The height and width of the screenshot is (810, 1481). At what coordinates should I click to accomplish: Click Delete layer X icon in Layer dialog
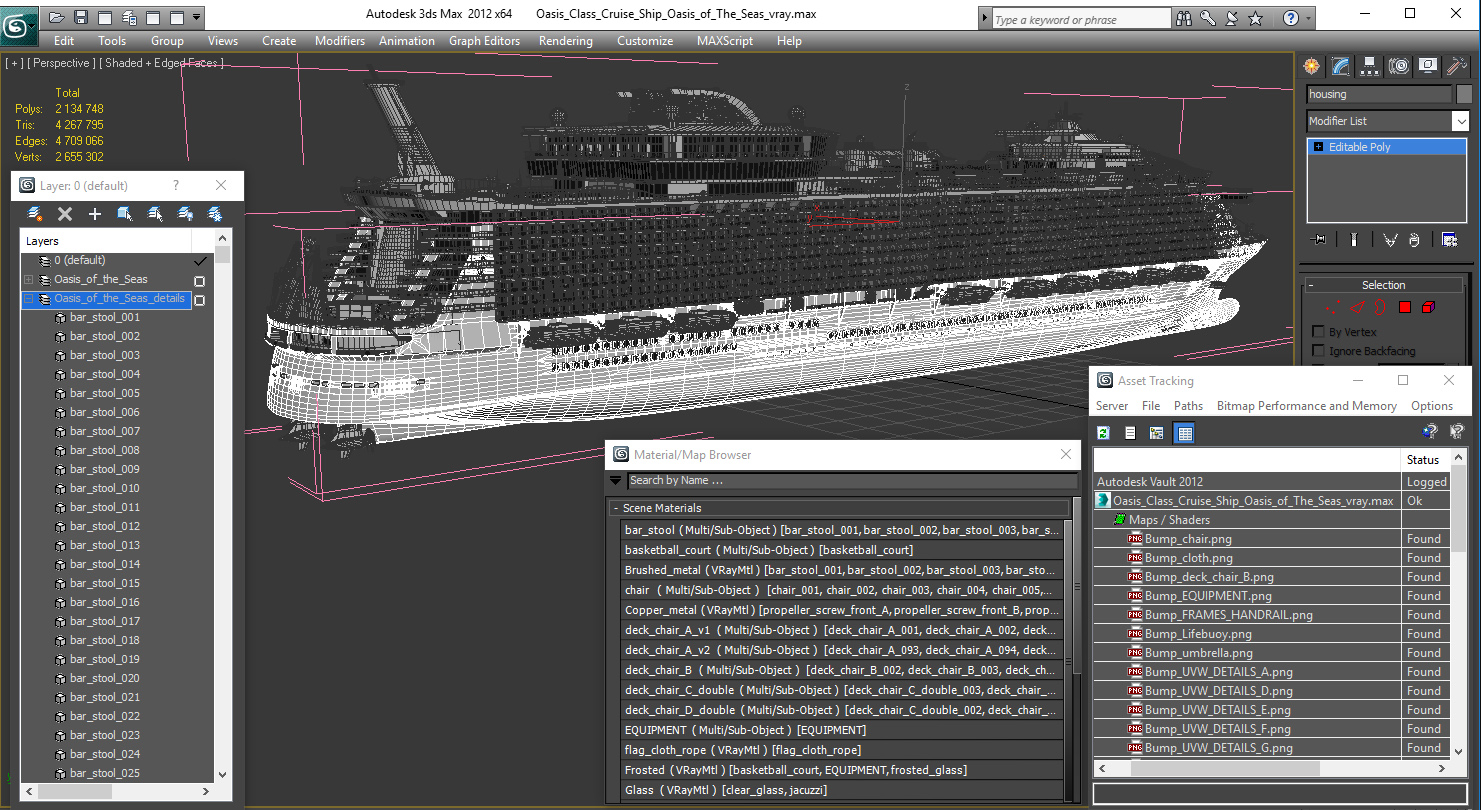coord(65,214)
